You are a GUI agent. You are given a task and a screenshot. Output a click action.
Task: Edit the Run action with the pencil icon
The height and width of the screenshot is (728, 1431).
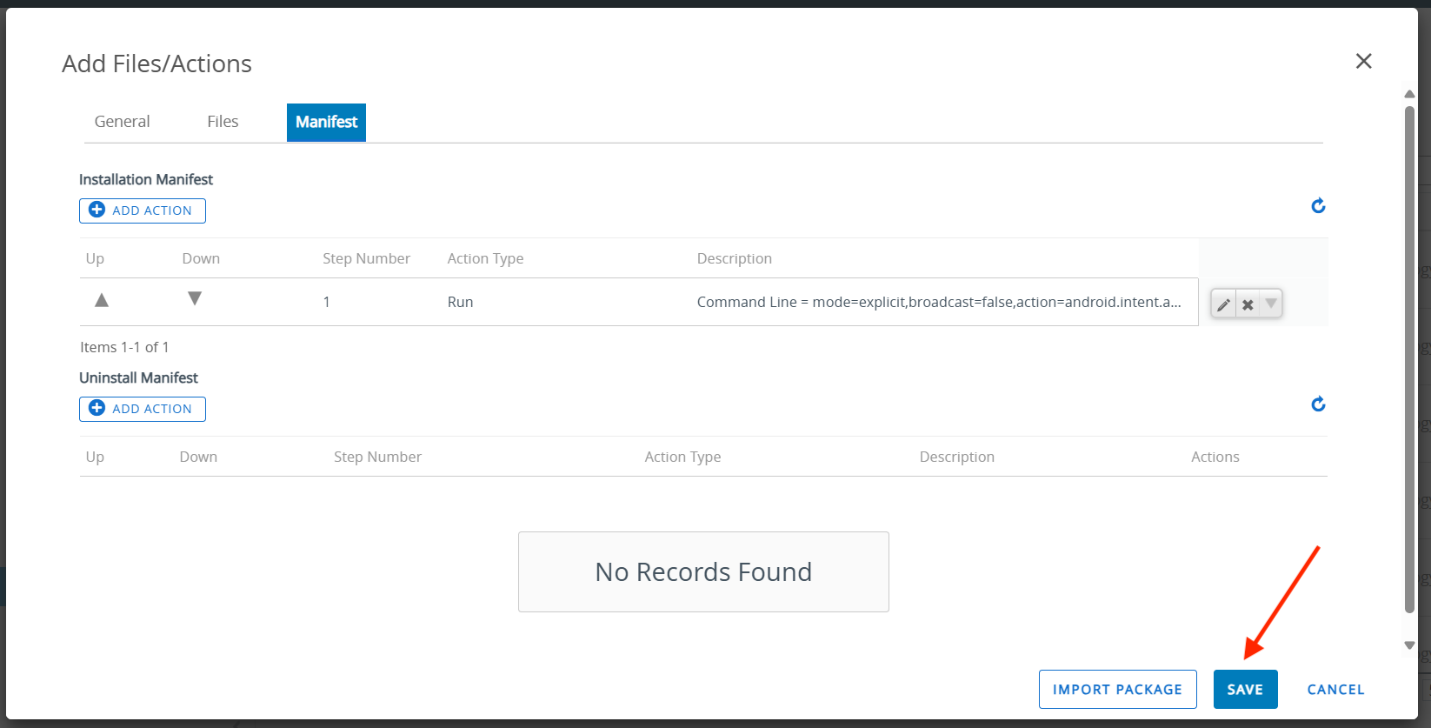(x=1223, y=305)
